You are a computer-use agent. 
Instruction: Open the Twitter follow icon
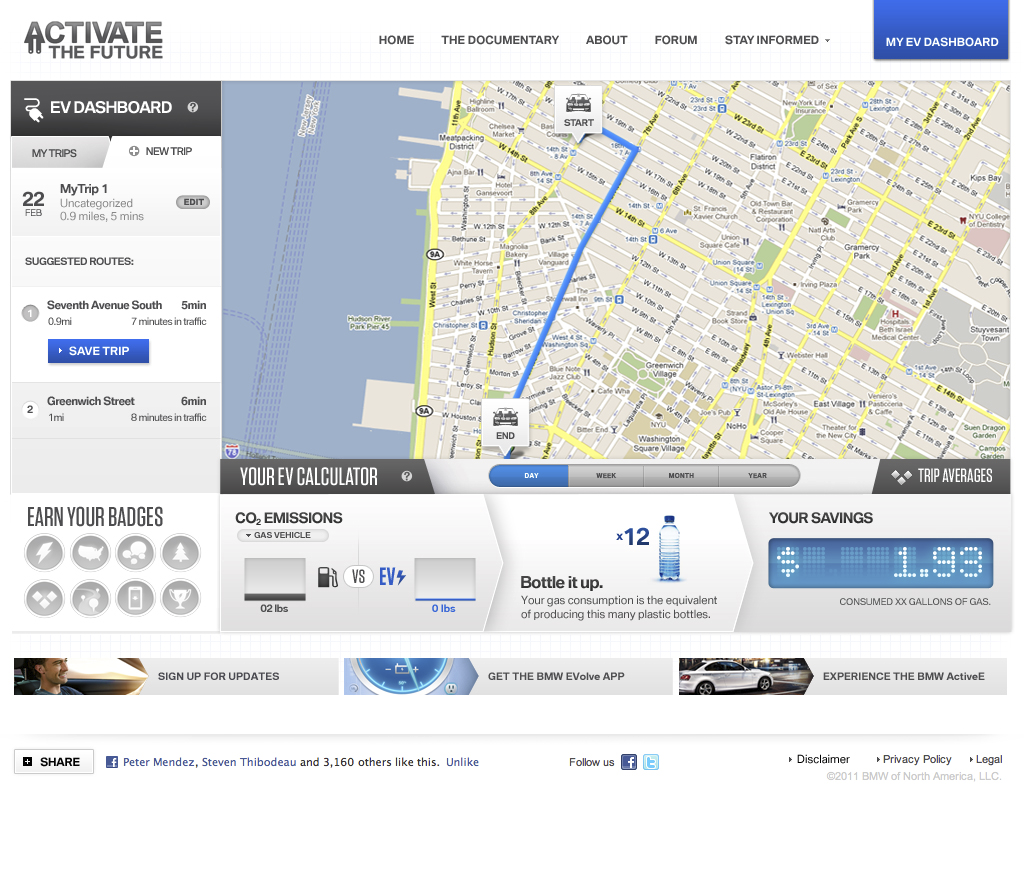pos(651,762)
